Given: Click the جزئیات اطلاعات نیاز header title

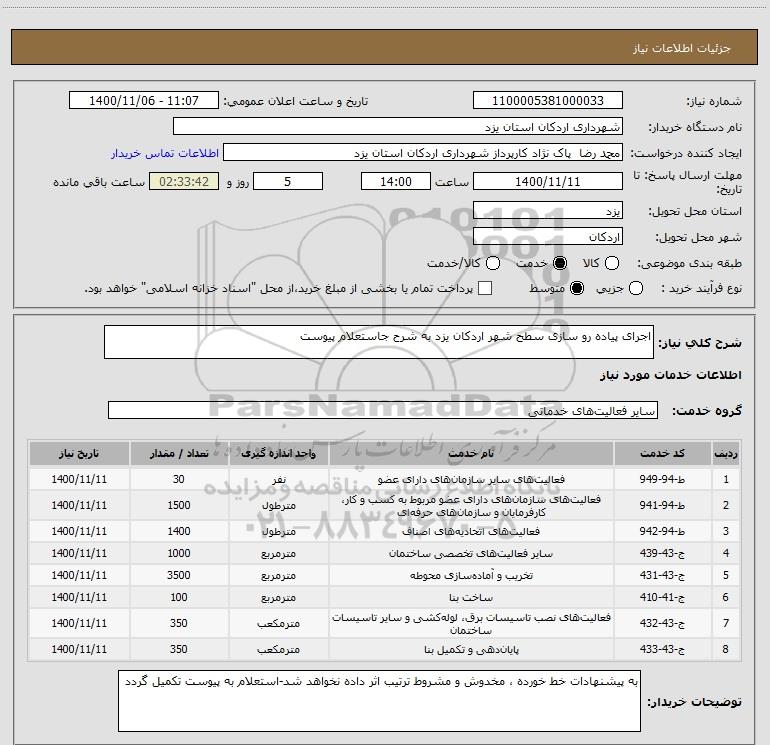Looking at the screenshot, I should coord(682,48).
